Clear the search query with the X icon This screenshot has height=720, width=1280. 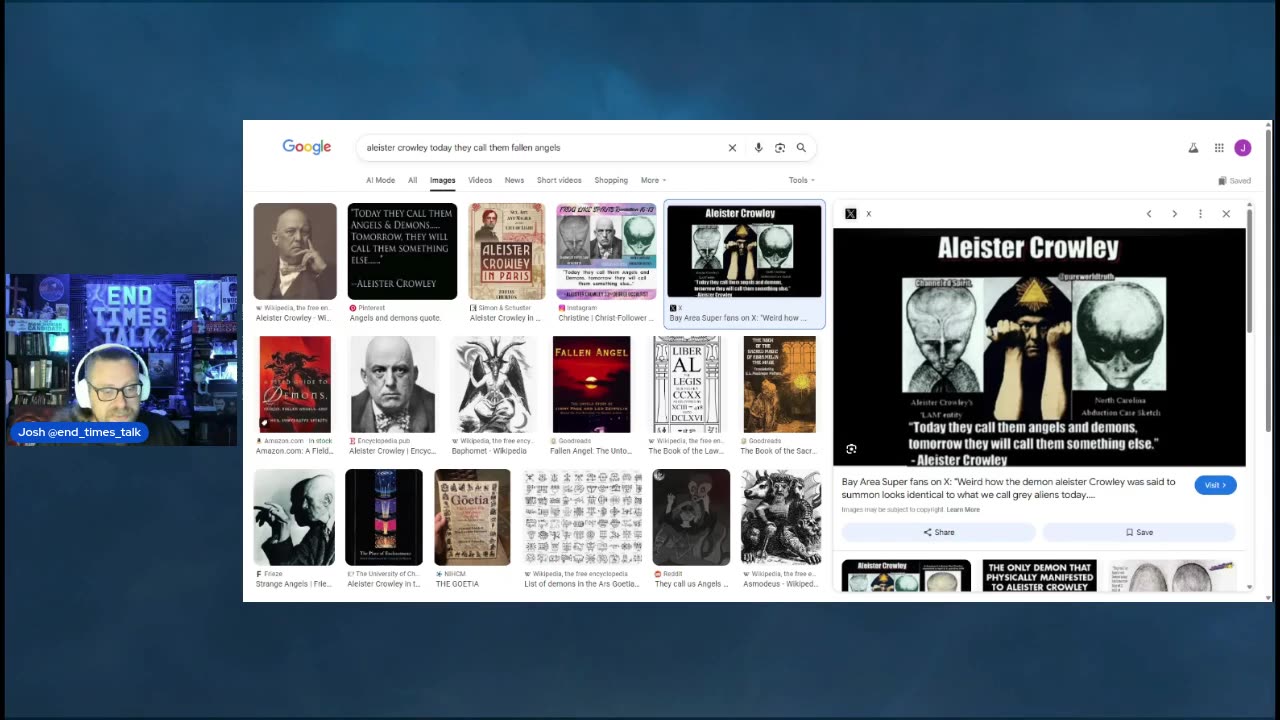(x=732, y=148)
